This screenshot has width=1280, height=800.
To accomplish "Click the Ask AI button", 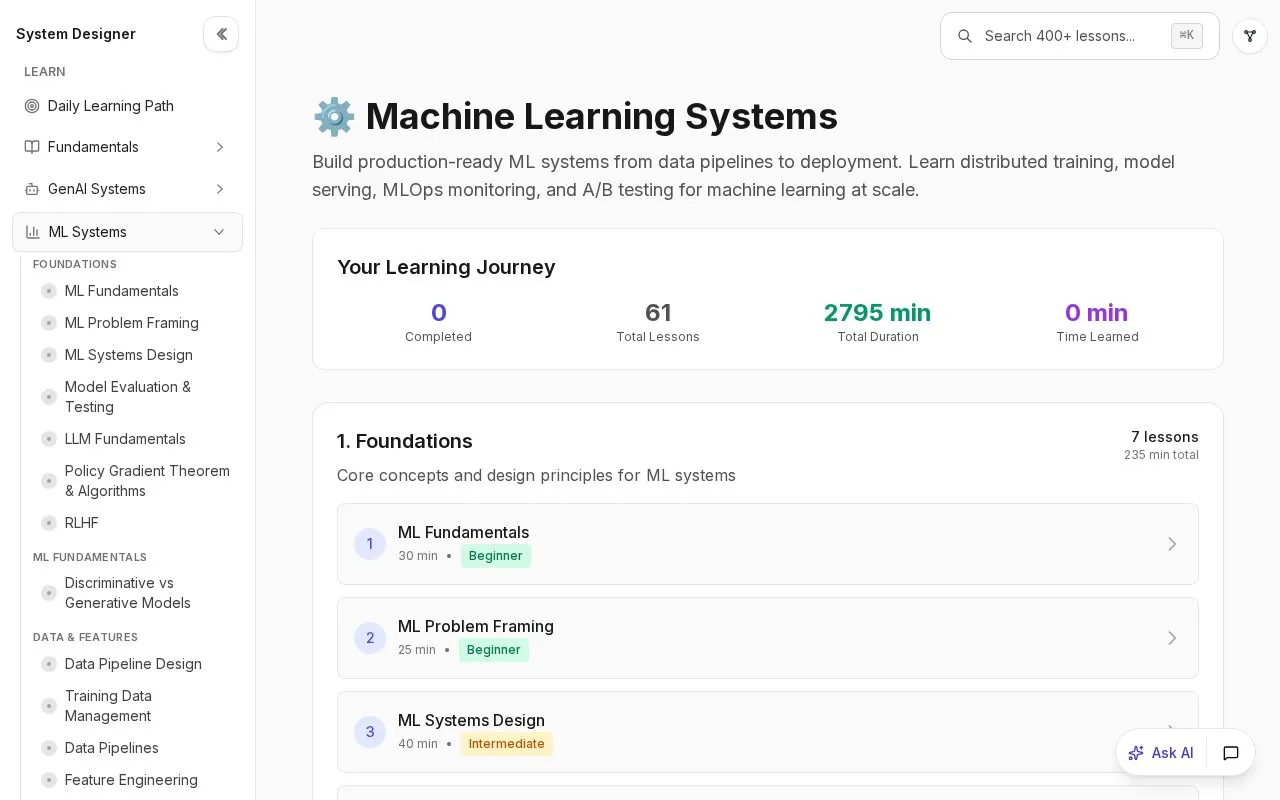I will tap(1161, 753).
